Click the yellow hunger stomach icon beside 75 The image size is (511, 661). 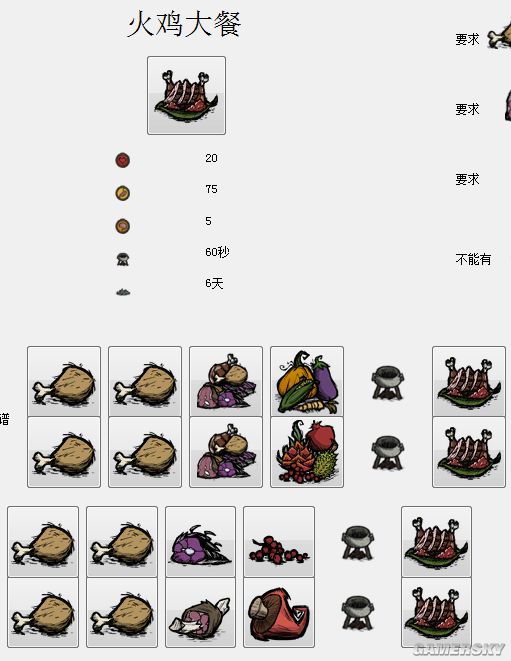point(123,193)
